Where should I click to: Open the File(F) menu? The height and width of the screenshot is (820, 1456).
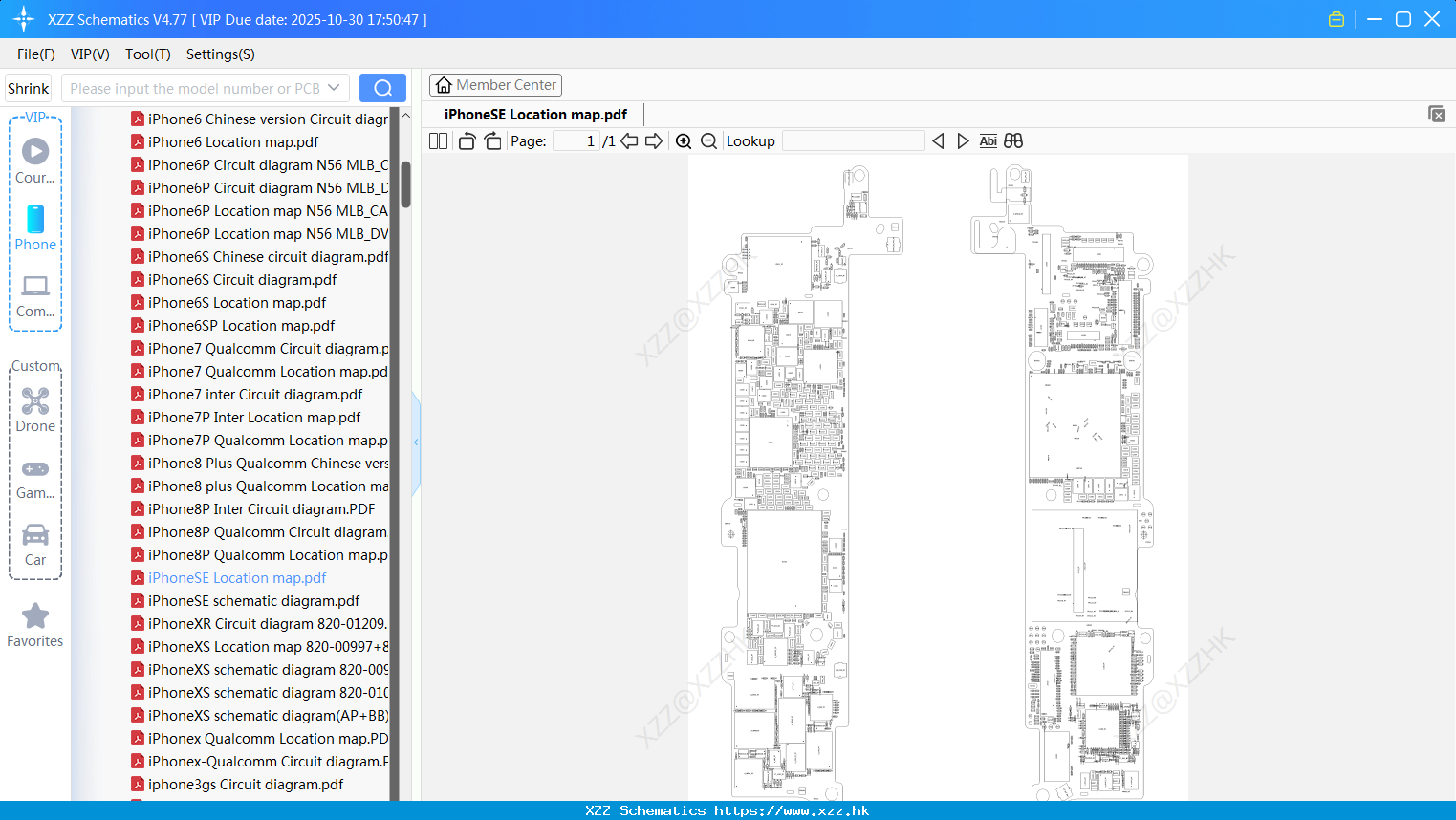[x=36, y=54]
